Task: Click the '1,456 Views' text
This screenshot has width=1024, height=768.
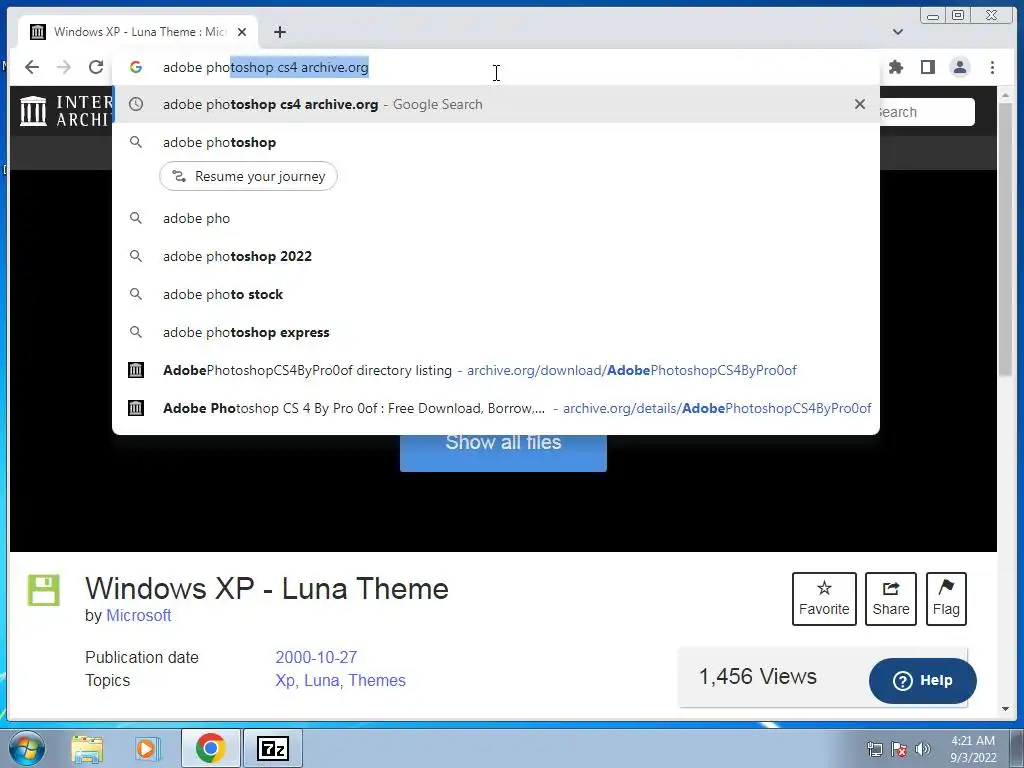Action: (758, 677)
